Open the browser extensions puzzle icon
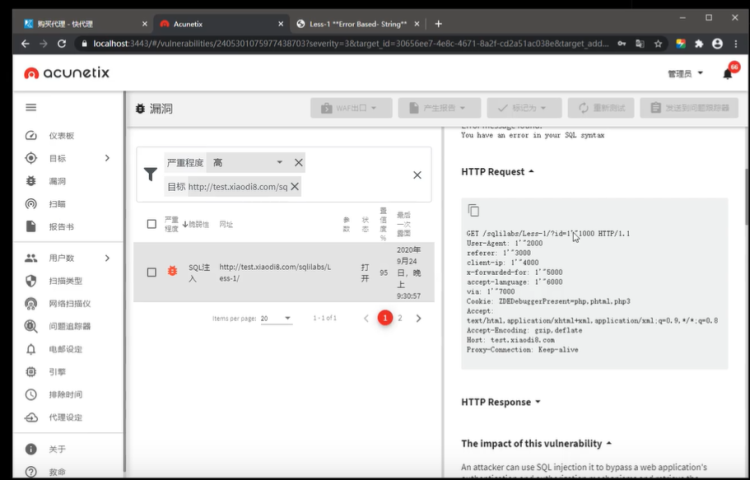The width and height of the screenshot is (750, 480). tap(699, 44)
